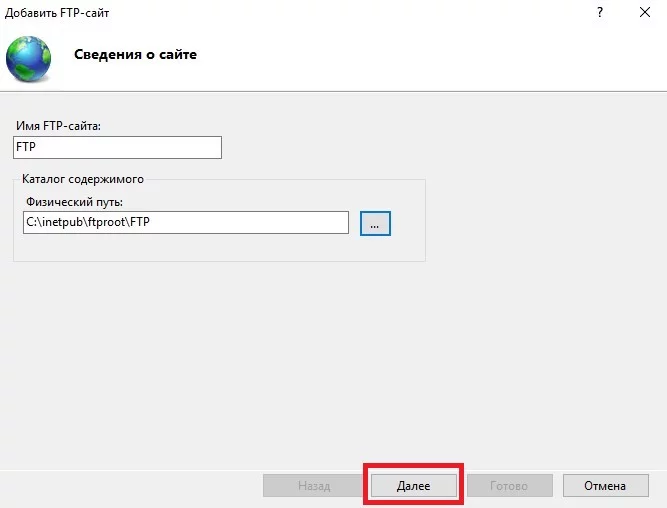
Task: Click the Сведения о сайте heading
Action: 135,54
